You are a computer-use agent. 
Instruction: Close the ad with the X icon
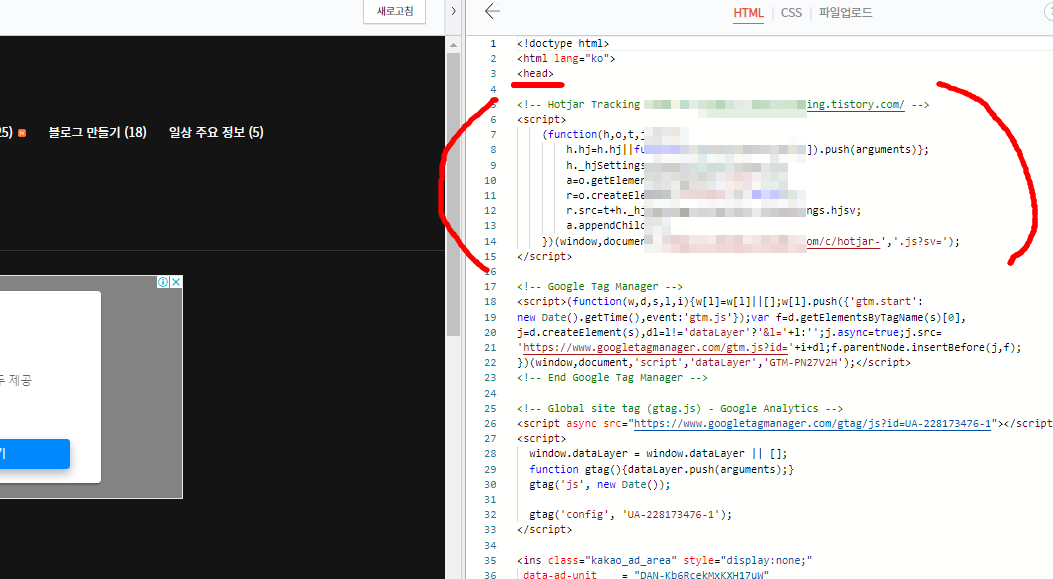176,282
